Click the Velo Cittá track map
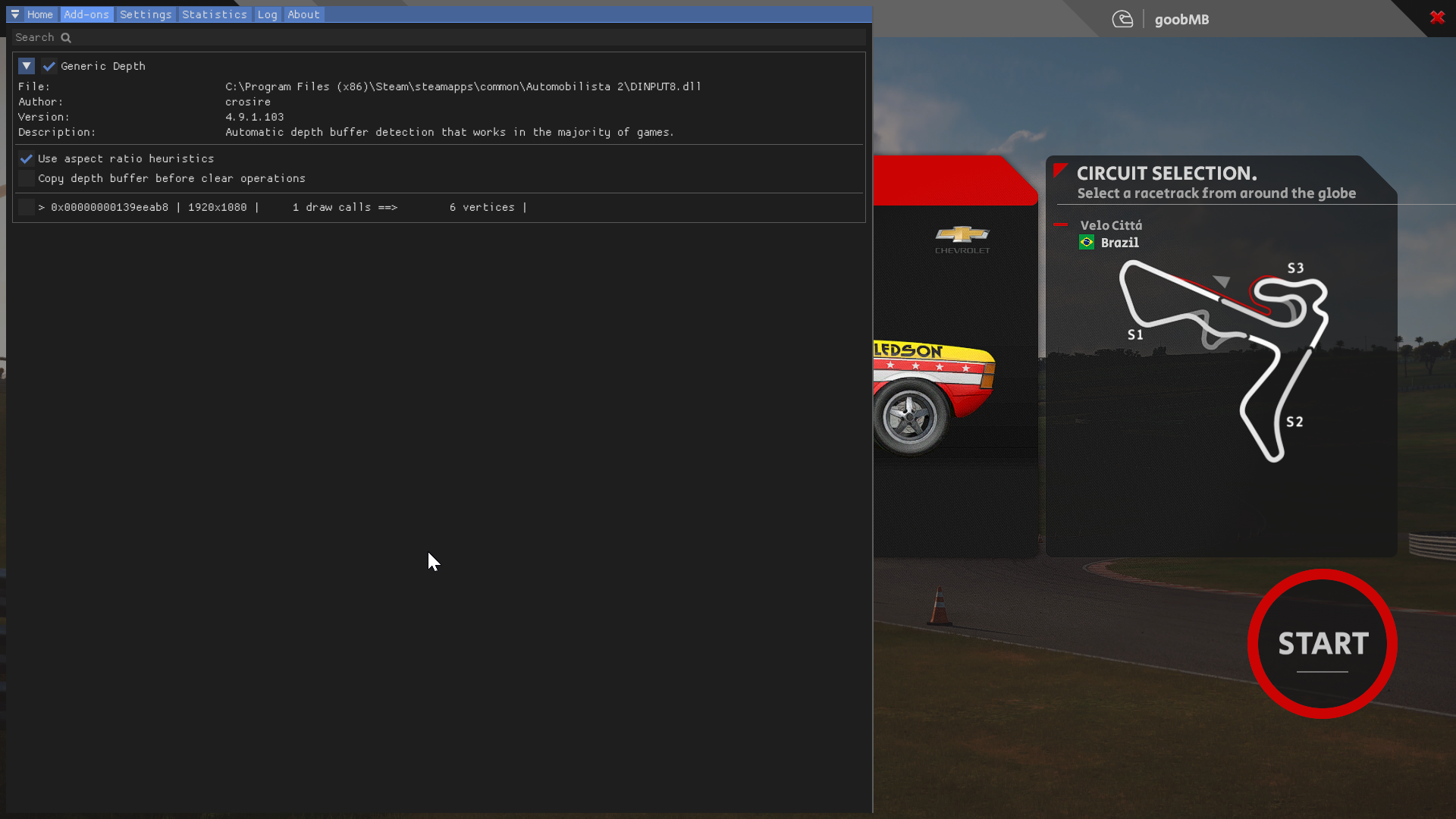This screenshot has width=1456, height=819. click(x=1223, y=361)
